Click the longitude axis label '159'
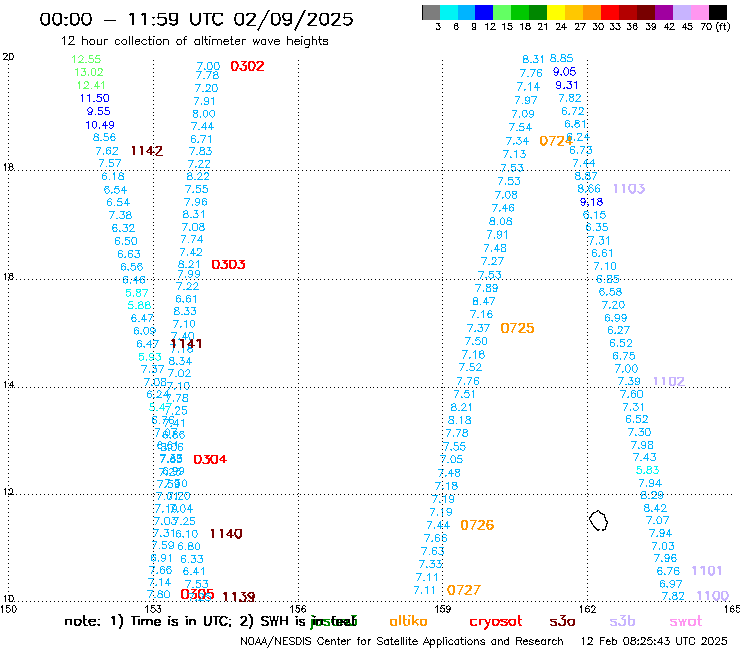 click(x=442, y=609)
